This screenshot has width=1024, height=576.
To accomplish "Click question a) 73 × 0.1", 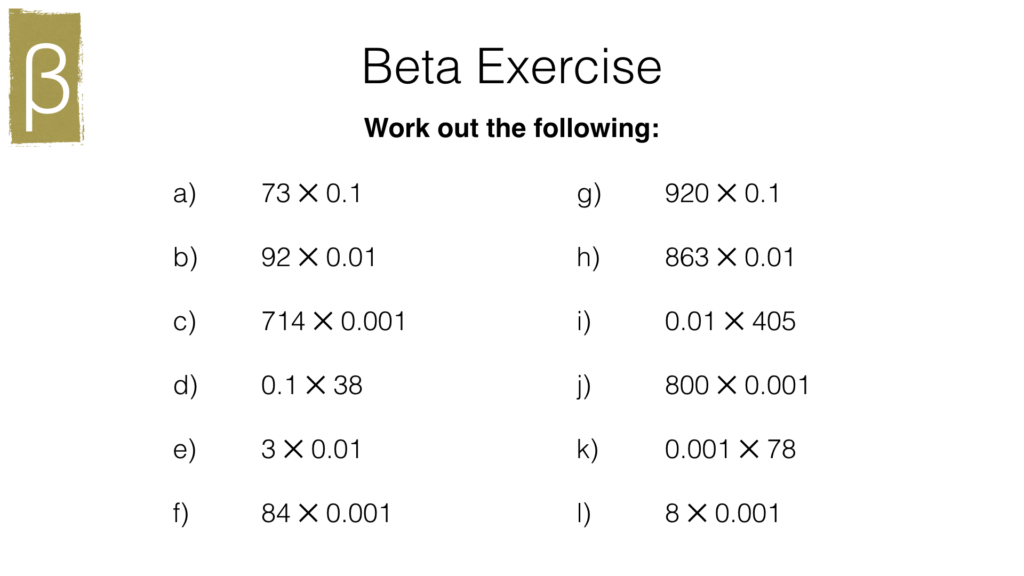I will point(311,194).
